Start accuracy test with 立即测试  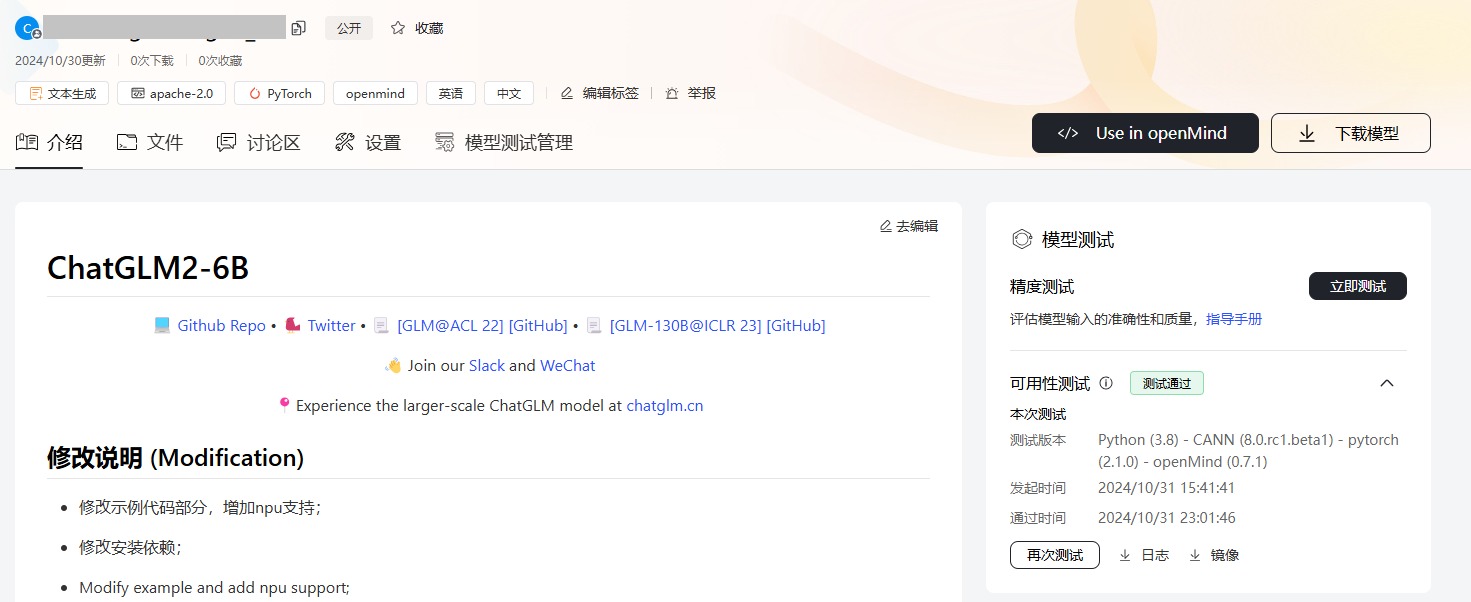(1357, 286)
